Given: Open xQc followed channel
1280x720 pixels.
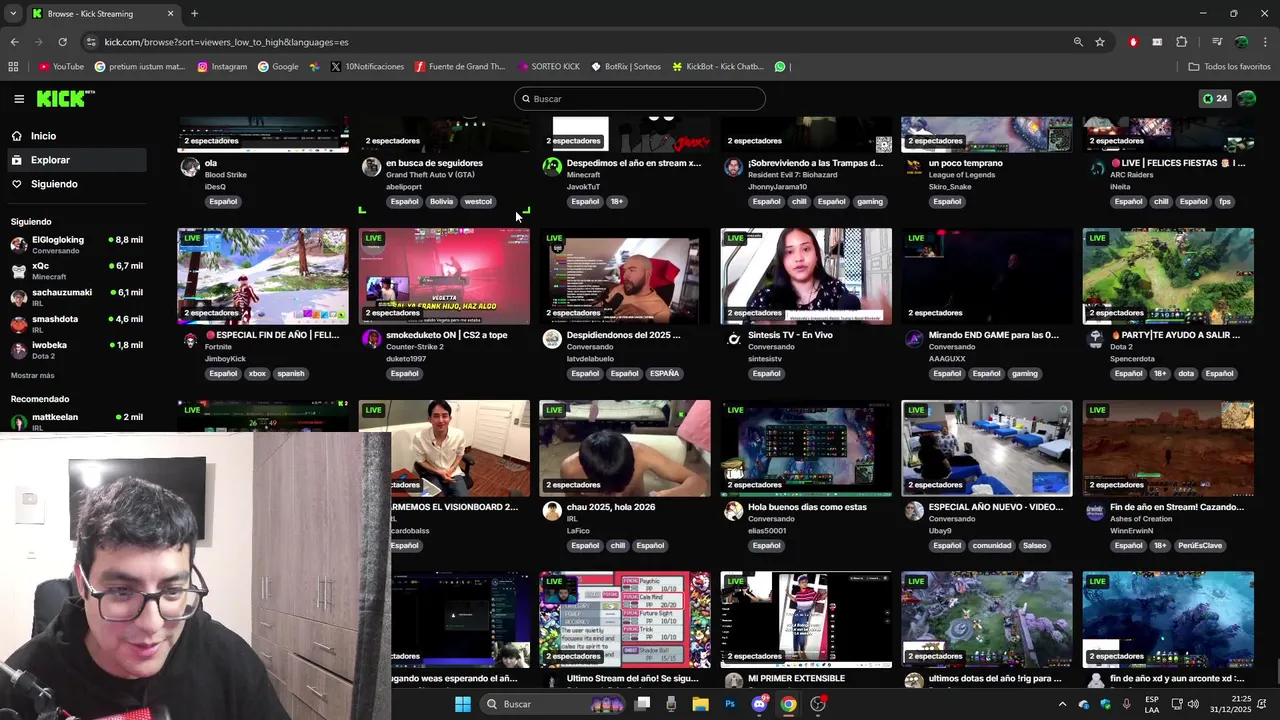Looking at the screenshot, I should (x=76, y=270).
